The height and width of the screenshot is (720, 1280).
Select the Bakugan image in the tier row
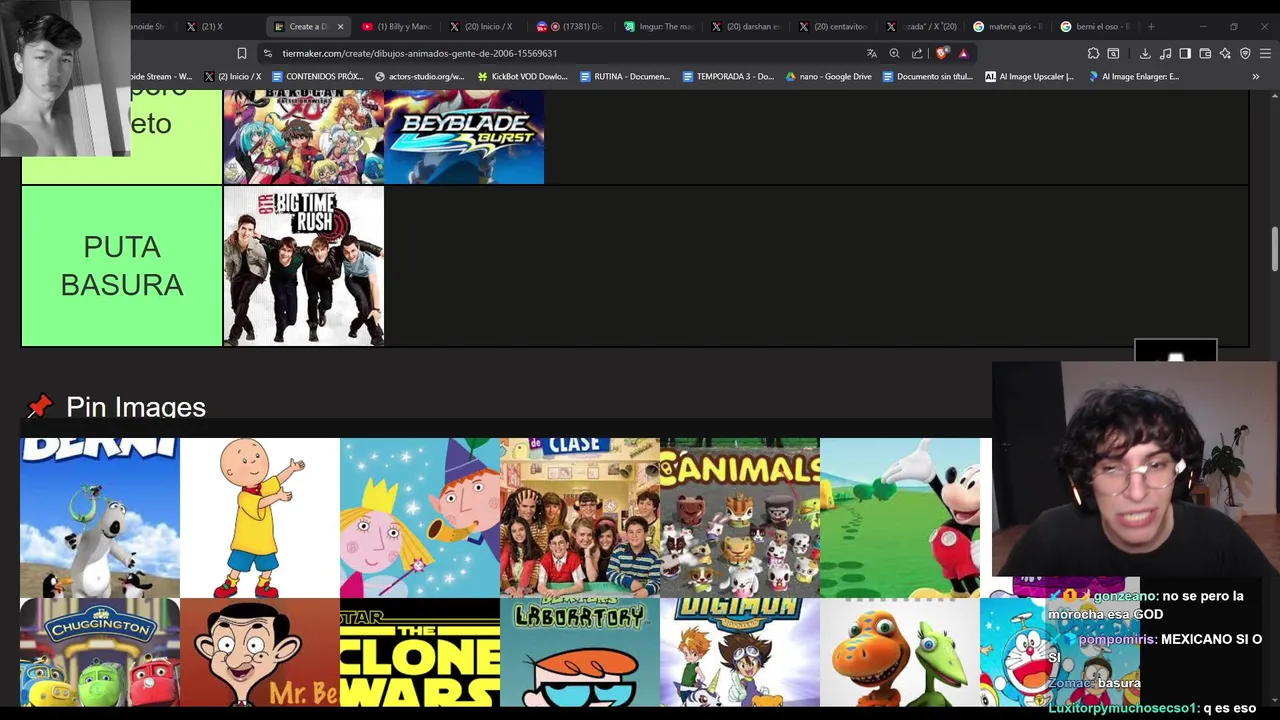304,137
